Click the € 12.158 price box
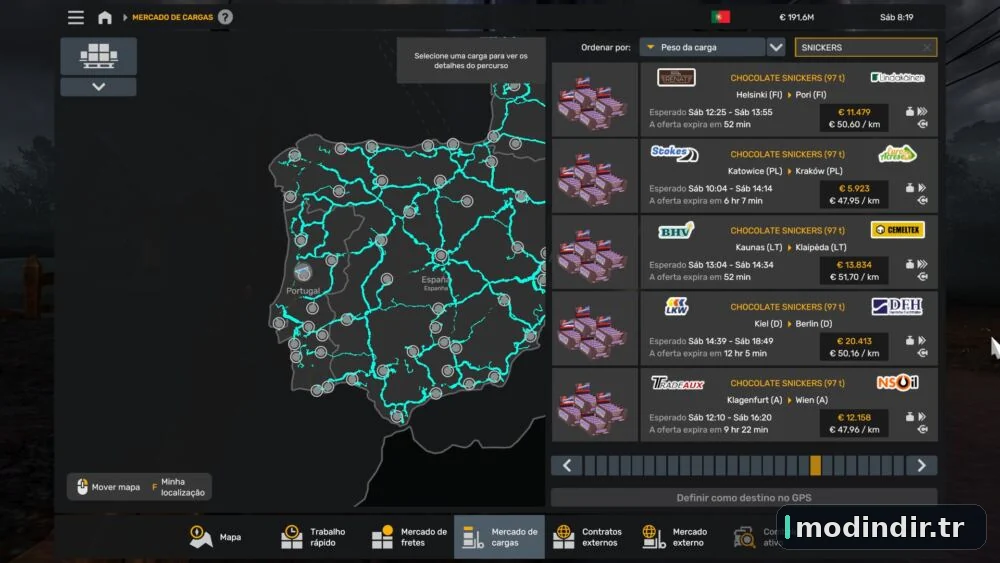This screenshot has height=563, width=1000. tap(854, 423)
